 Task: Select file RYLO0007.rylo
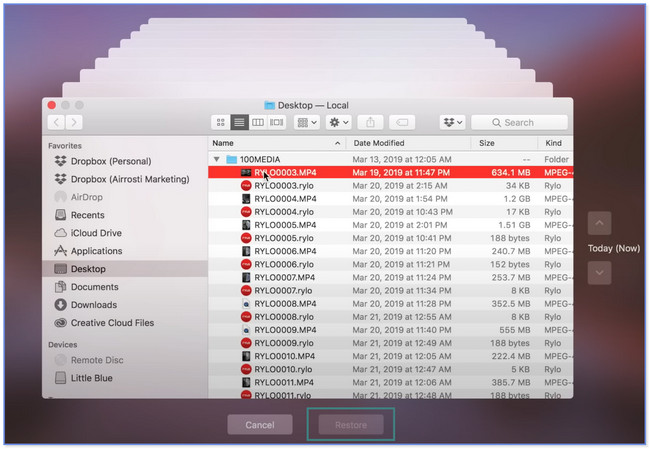point(390,291)
